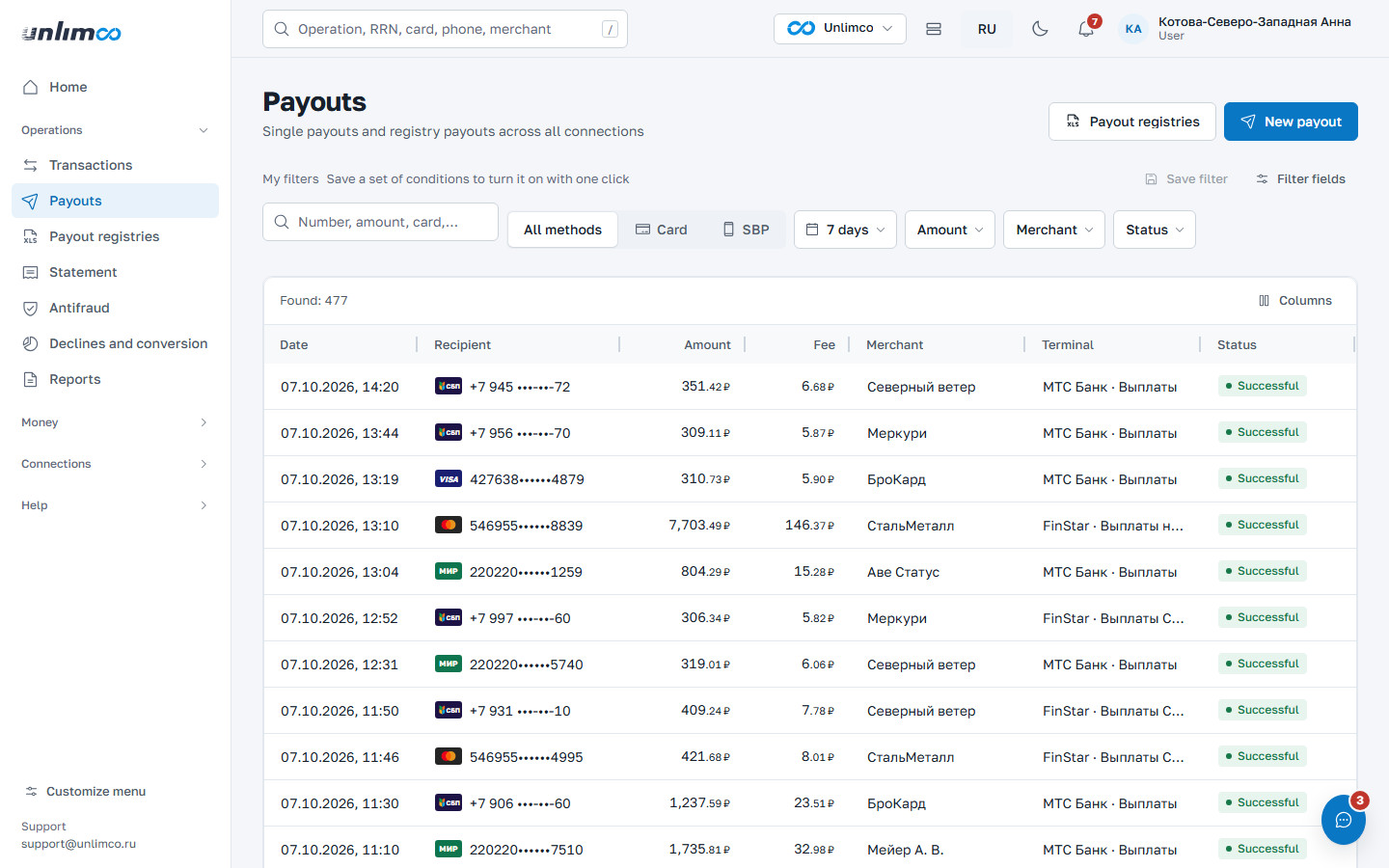Click support@unlimco.ru email link
The width and height of the screenshot is (1389, 868).
(78, 844)
